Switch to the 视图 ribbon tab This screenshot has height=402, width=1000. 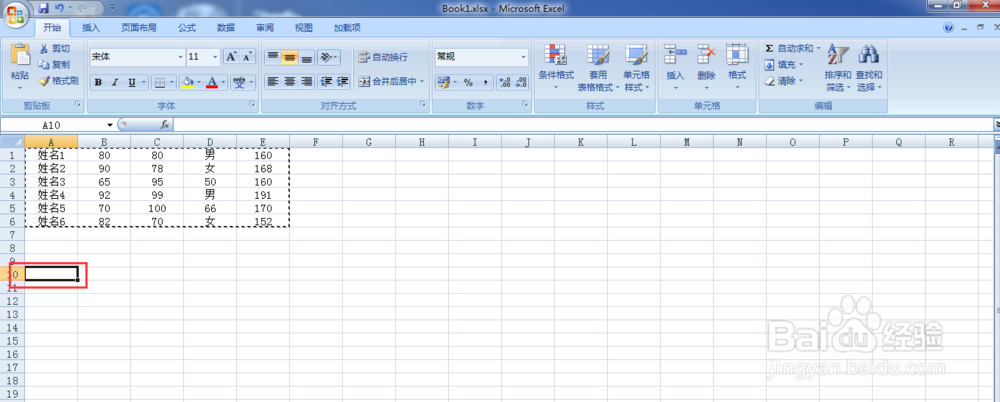point(304,27)
